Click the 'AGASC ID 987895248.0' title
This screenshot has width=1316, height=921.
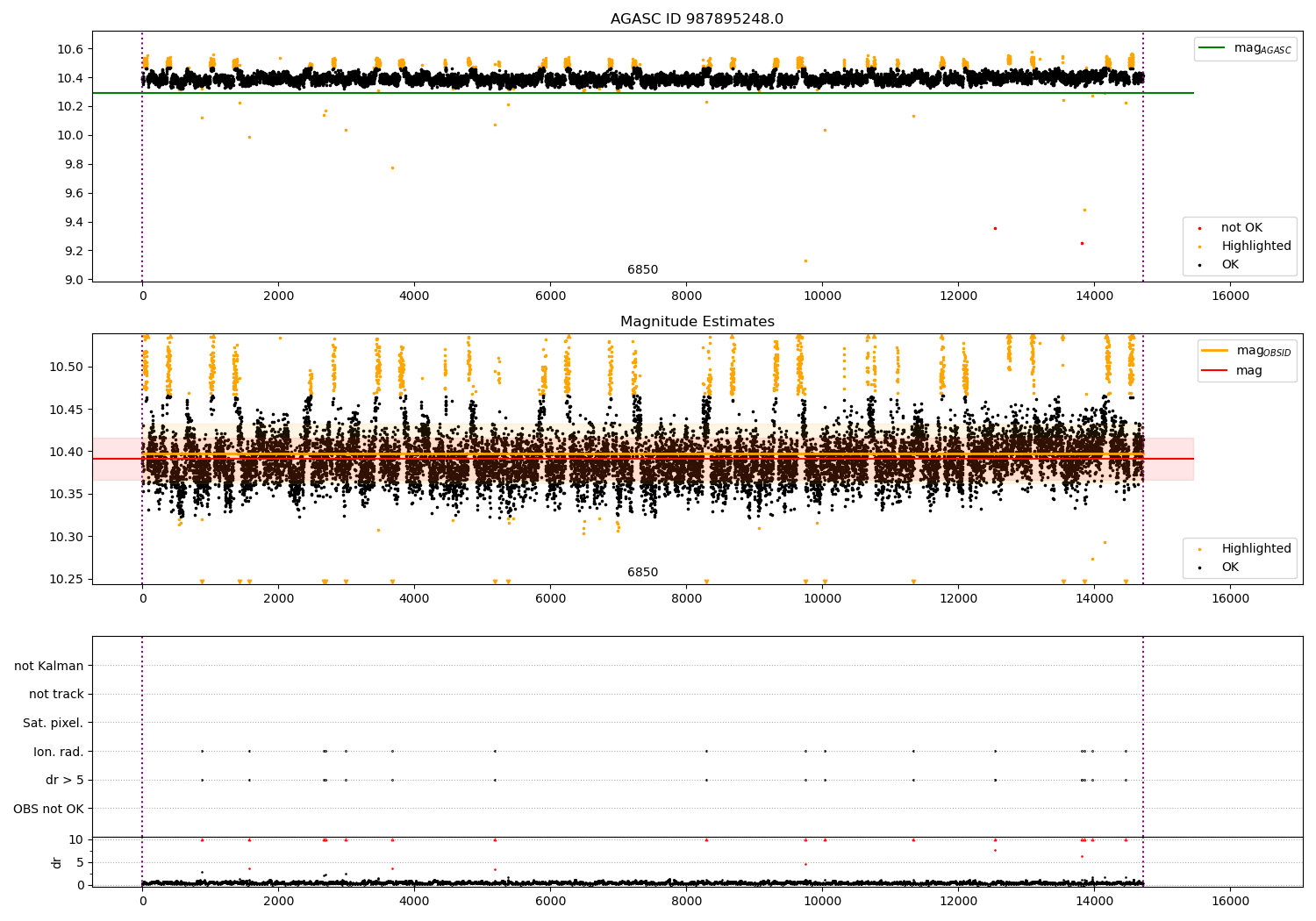coord(697,19)
